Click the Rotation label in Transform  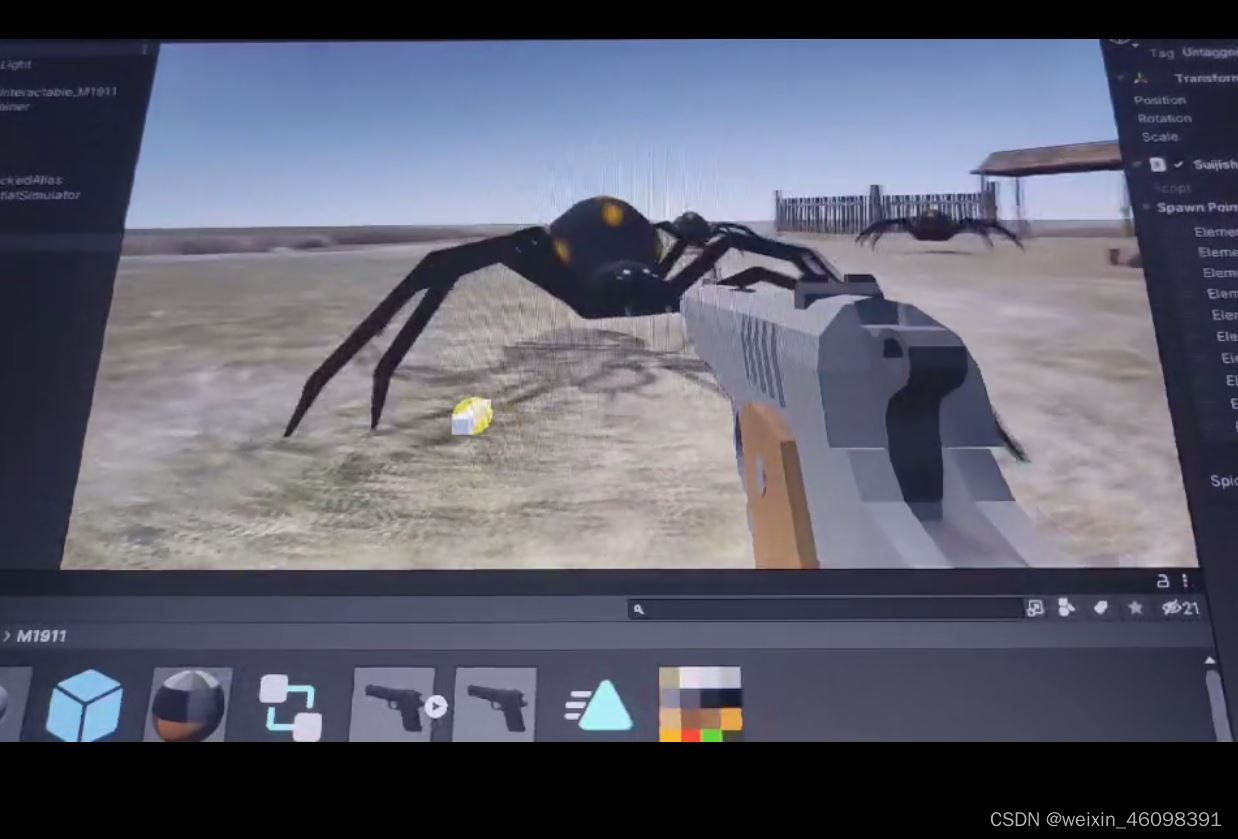1164,118
